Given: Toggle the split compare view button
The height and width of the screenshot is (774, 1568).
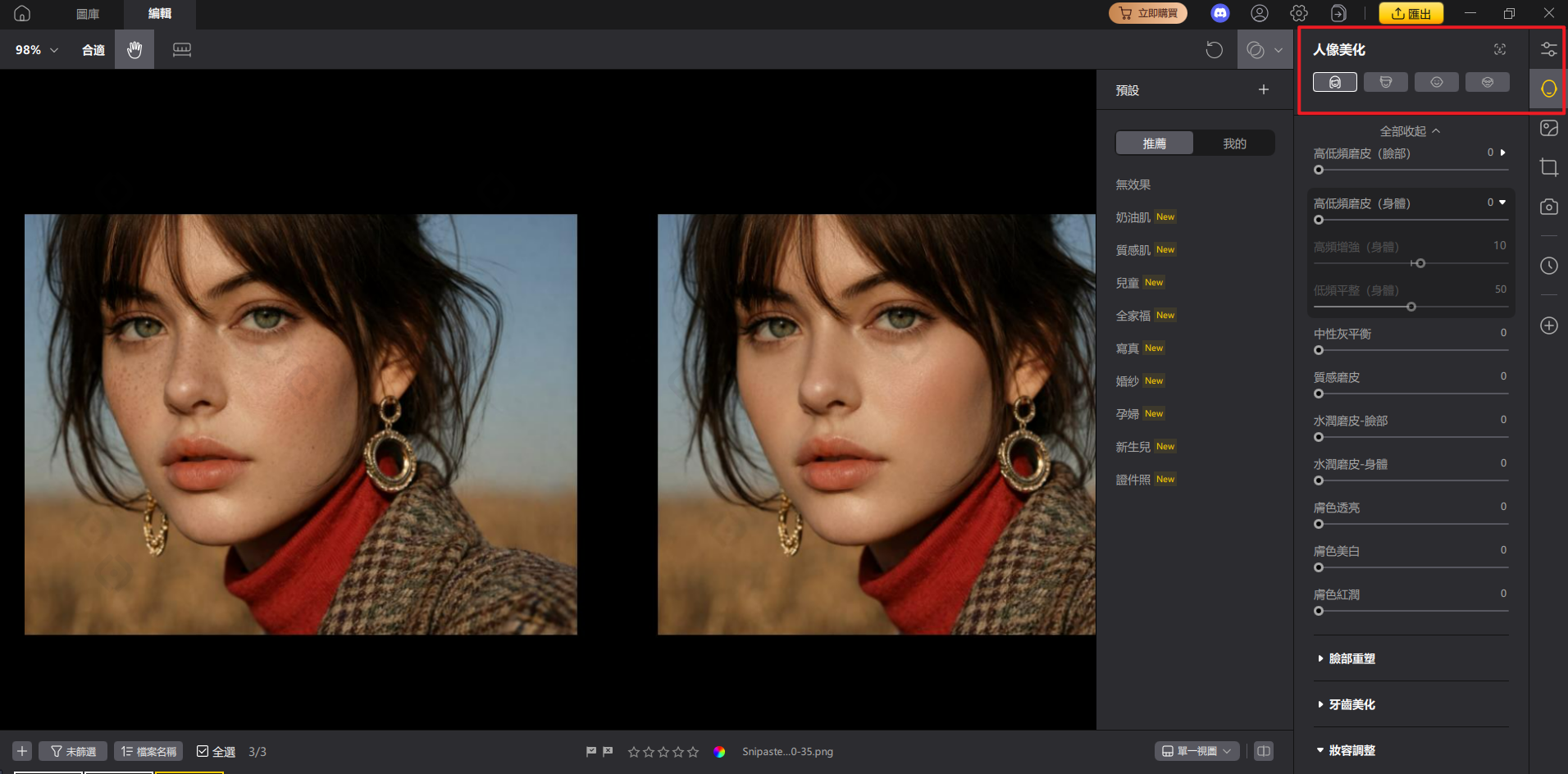Looking at the screenshot, I should tap(1263, 751).
